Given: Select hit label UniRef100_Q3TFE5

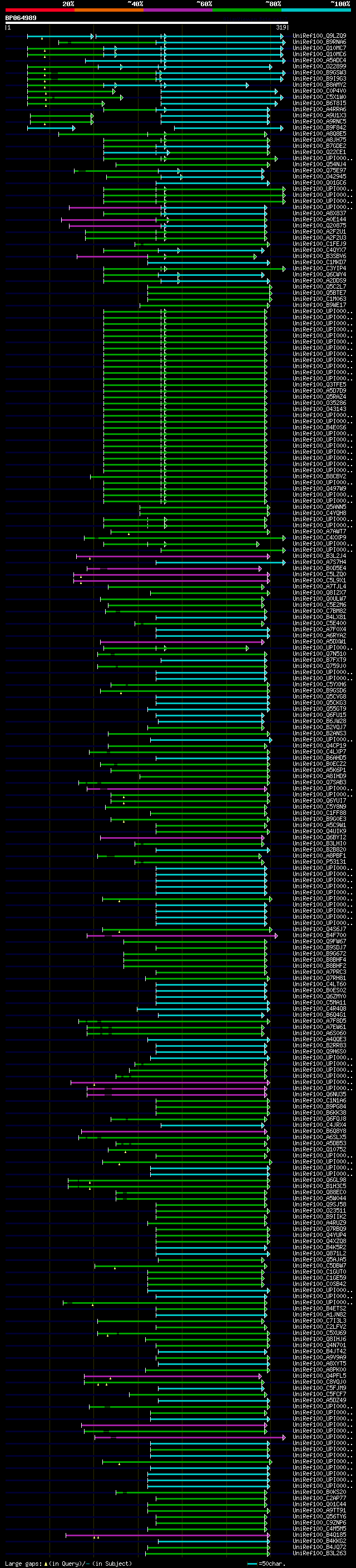Looking at the screenshot, I should (319, 384).
